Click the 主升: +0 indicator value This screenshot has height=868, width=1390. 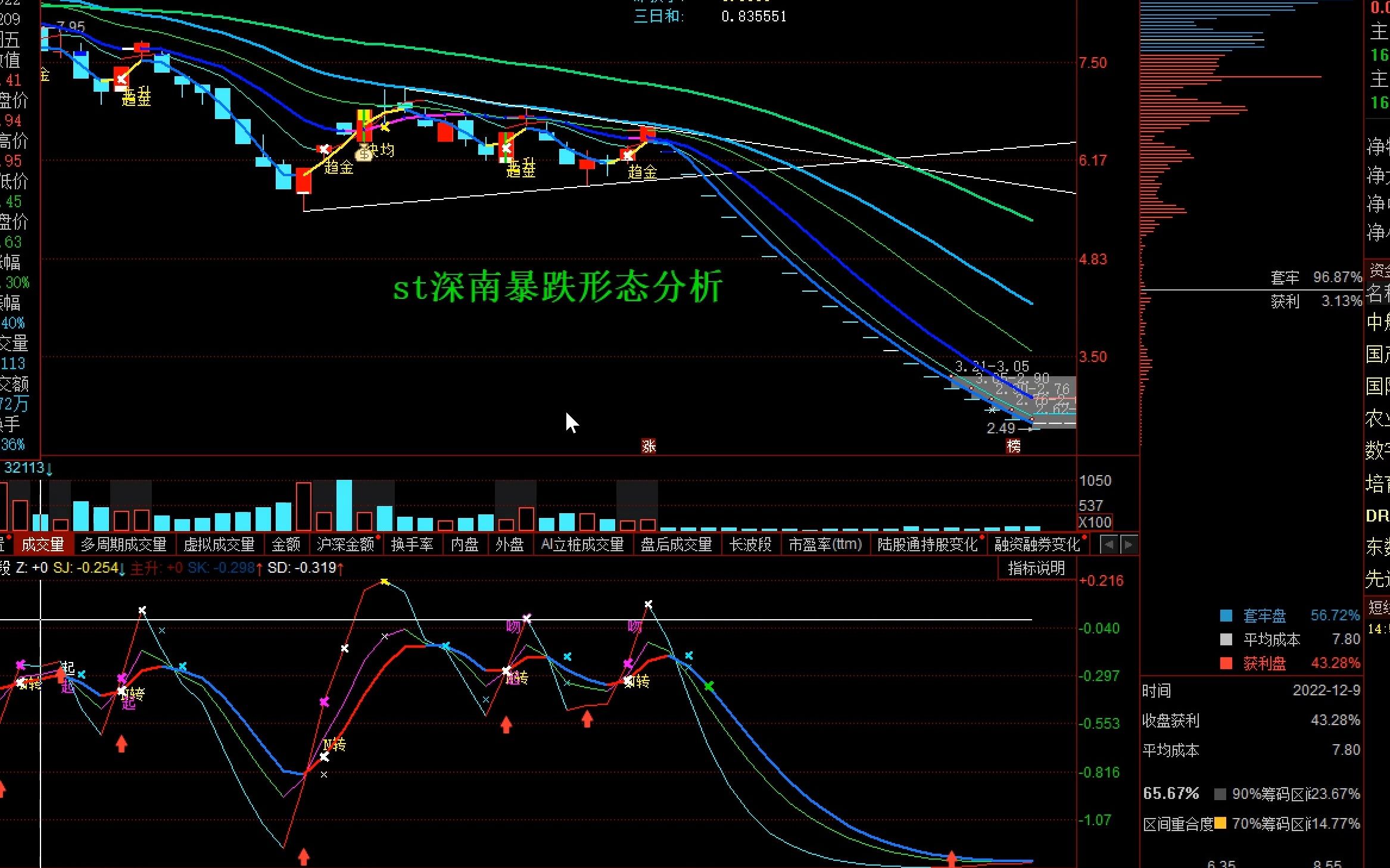coord(157,568)
